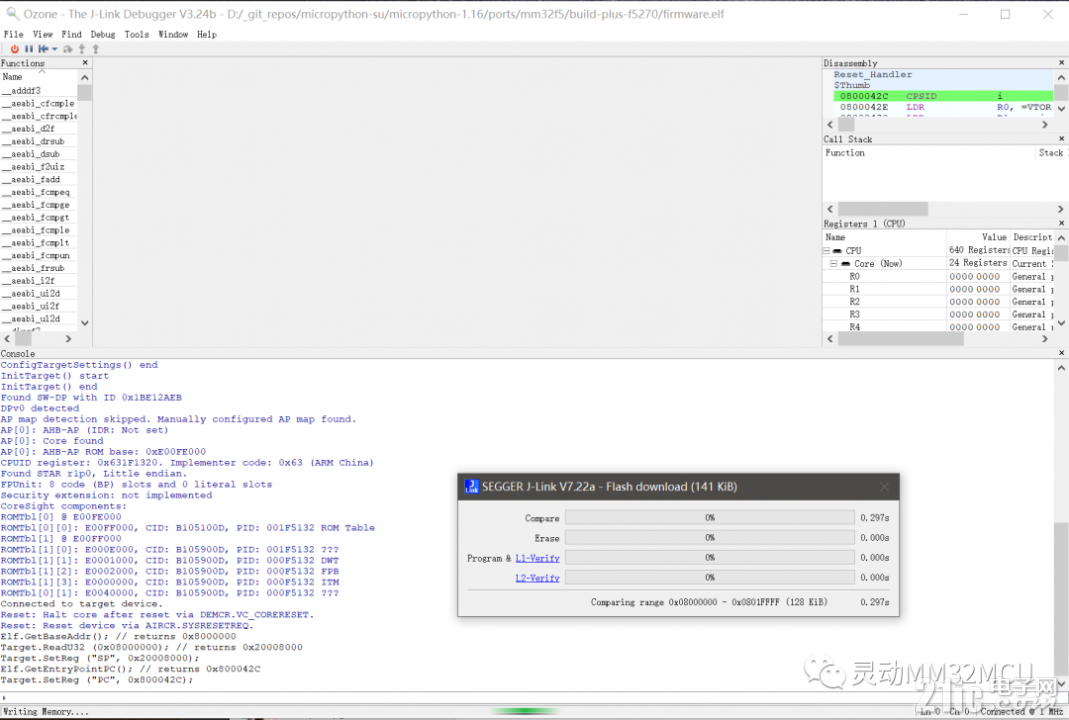The height and width of the screenshot is (720, 1069).
Task: Click the pause program execution icon
Action: [x=29, y=49]
